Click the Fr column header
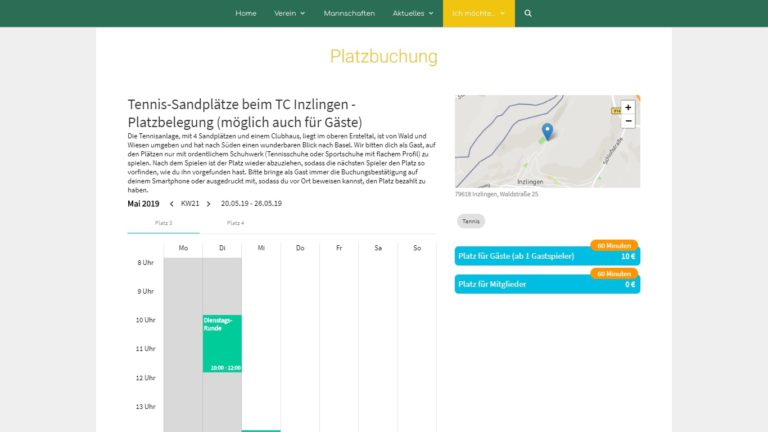This screenshot has height=432, width=768. point(339,248)
